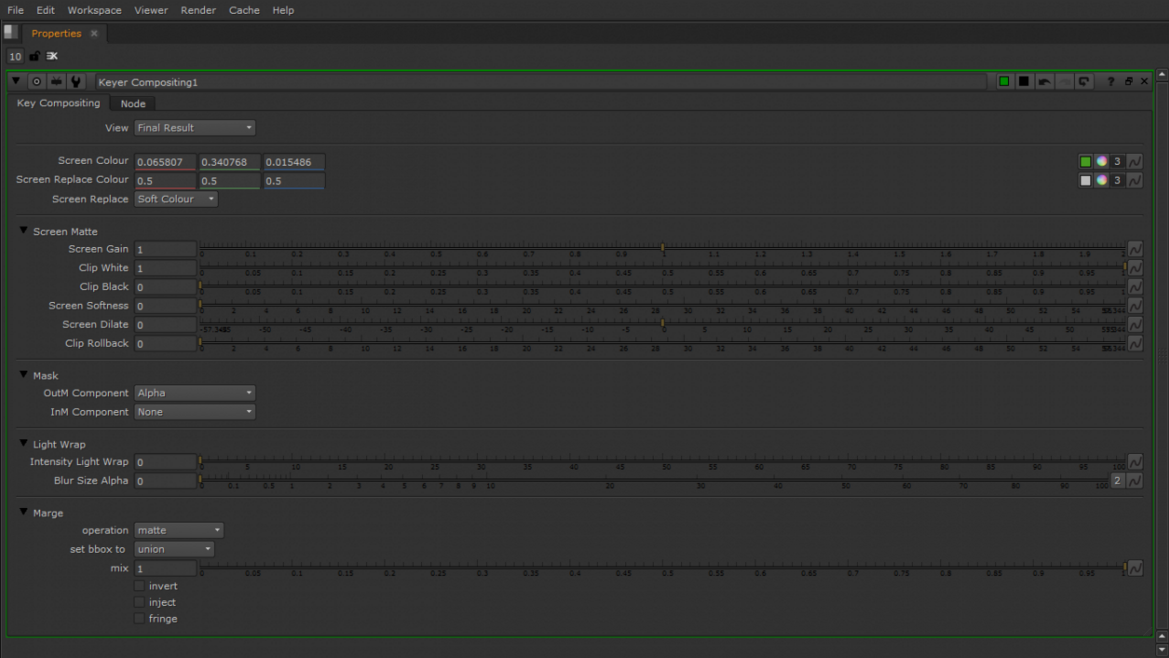Open the node settings wrench menu
Screen dimensions: 1169x658
pyautogui.click(x=77, y=81)
